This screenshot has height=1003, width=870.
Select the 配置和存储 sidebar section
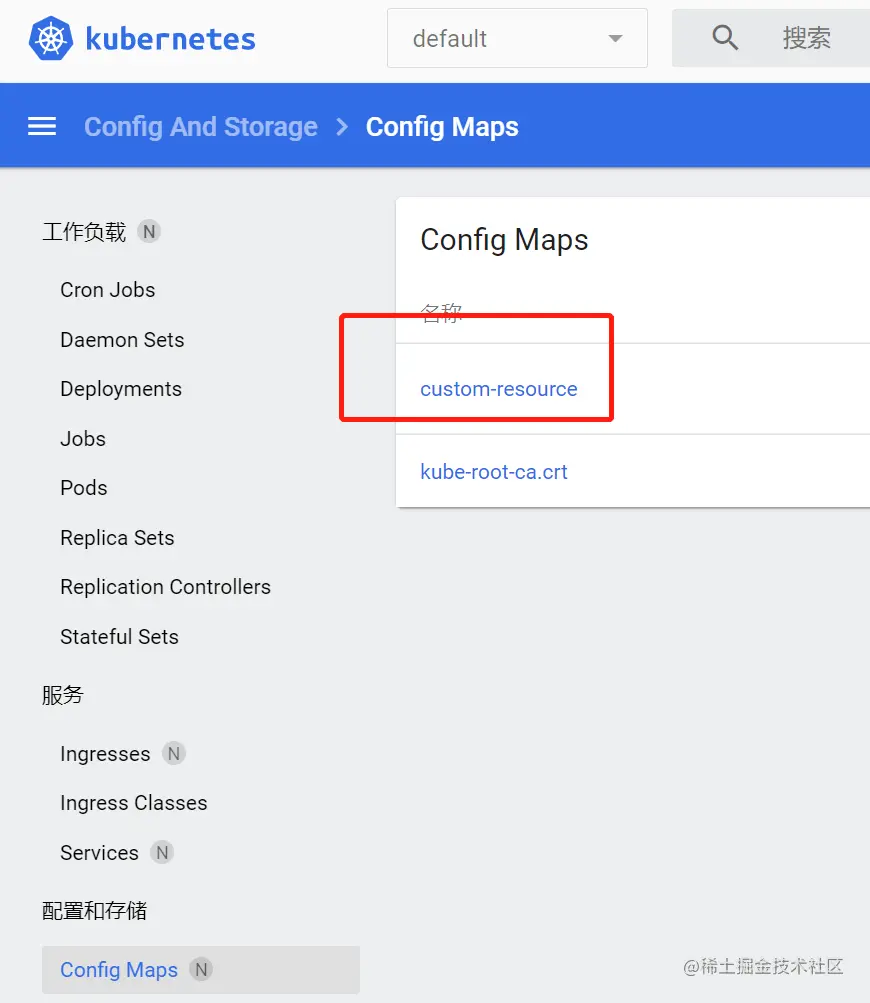tap(95, 910)
